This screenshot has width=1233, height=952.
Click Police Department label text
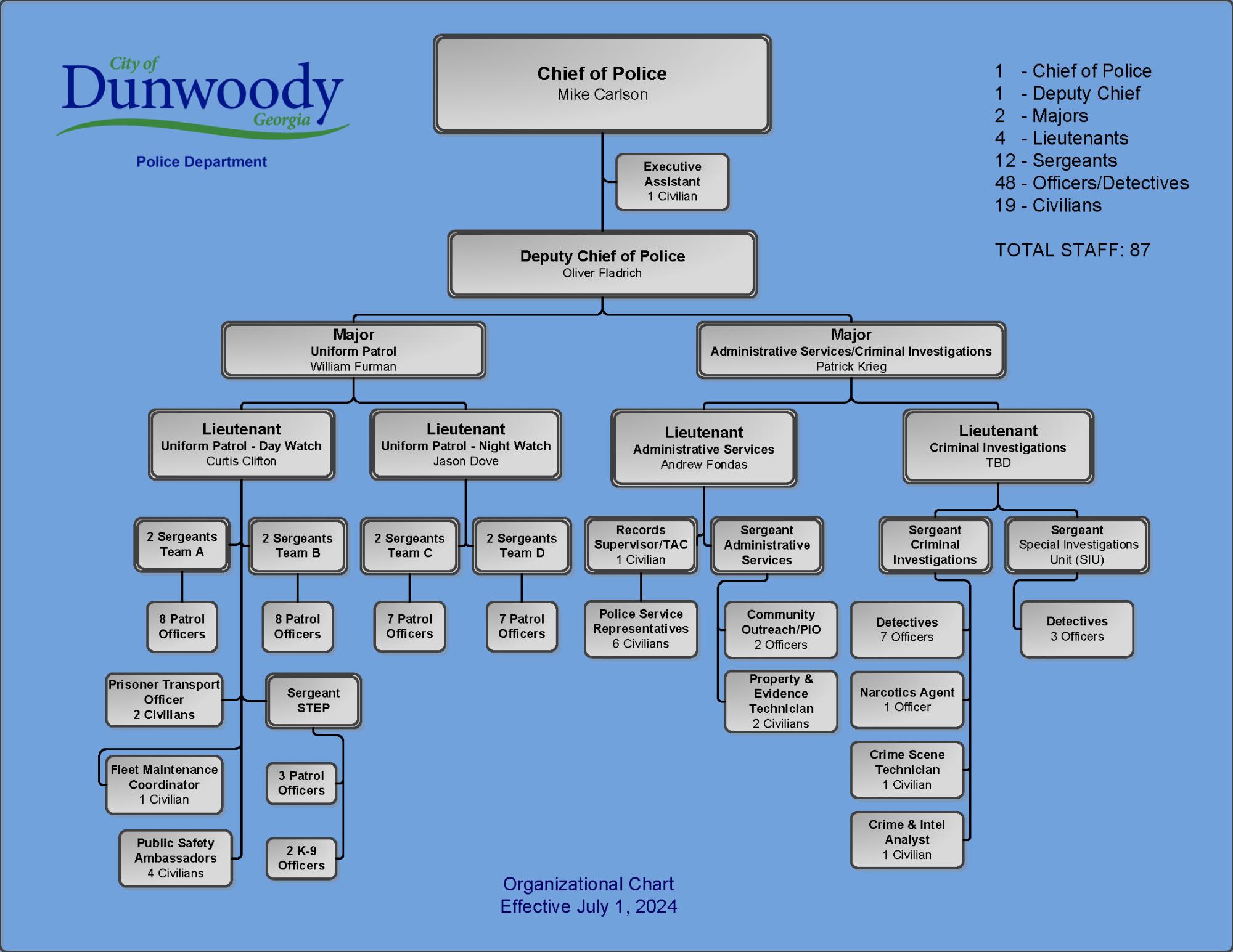coord(190,160)
